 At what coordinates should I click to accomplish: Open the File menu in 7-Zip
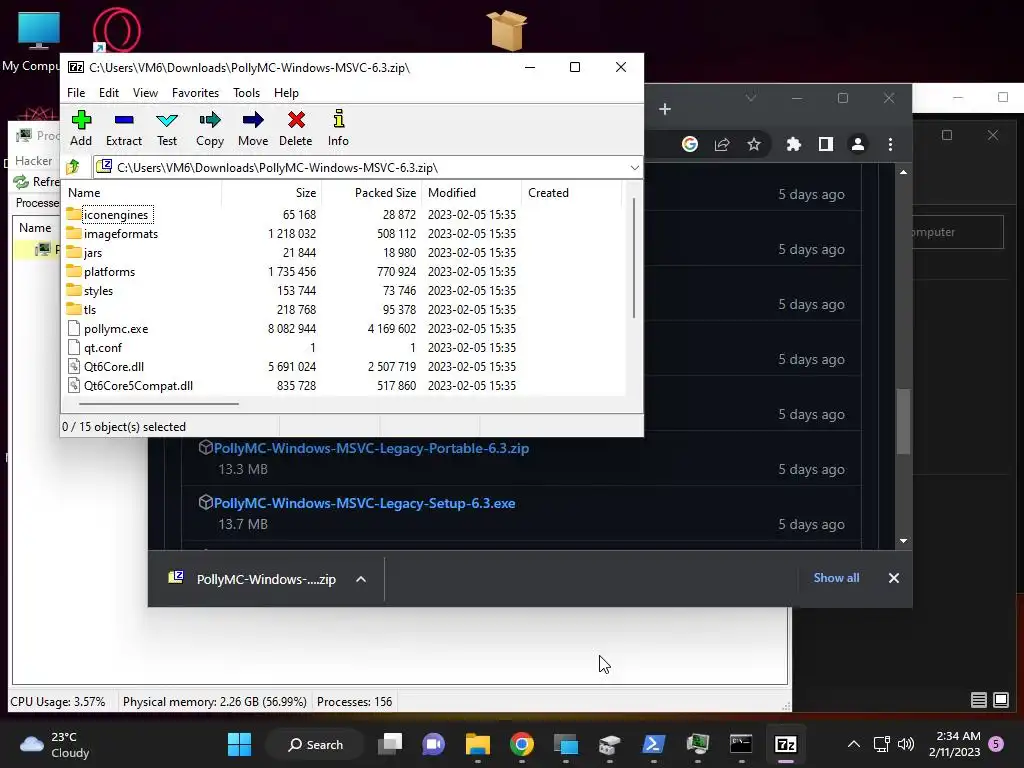point(76,93)
